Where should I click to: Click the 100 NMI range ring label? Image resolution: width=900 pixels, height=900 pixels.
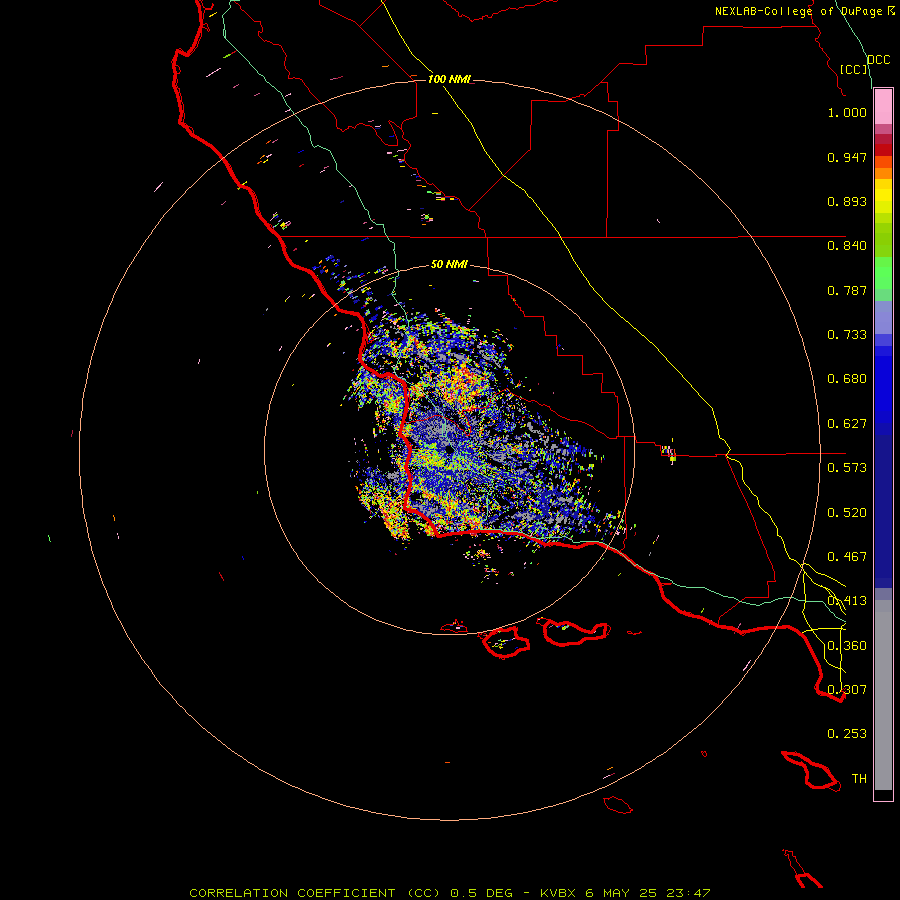pyautogui.click(x=449, y=79)
